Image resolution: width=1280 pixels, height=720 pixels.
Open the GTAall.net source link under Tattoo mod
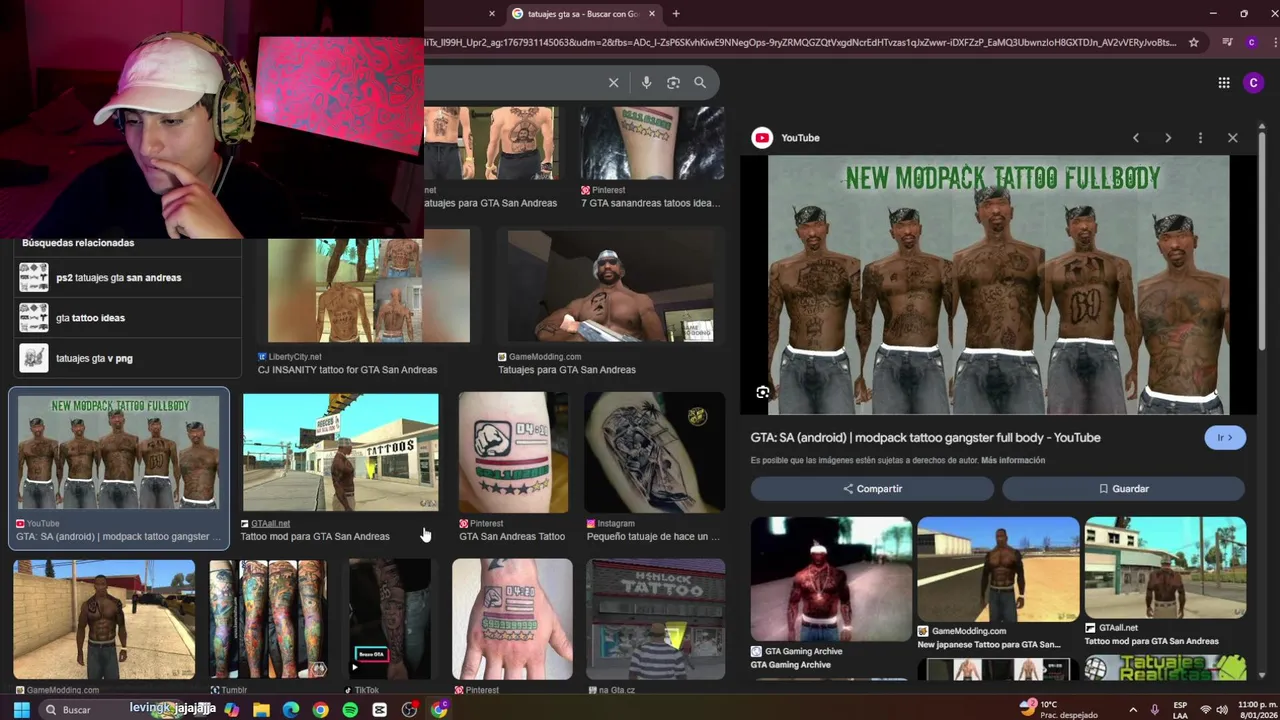(x=270, y=523)
